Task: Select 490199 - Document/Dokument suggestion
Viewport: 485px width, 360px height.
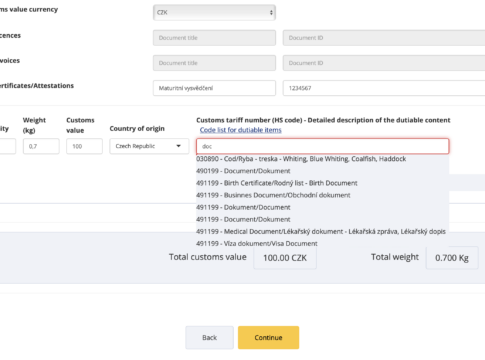Action: coord(322,171)
